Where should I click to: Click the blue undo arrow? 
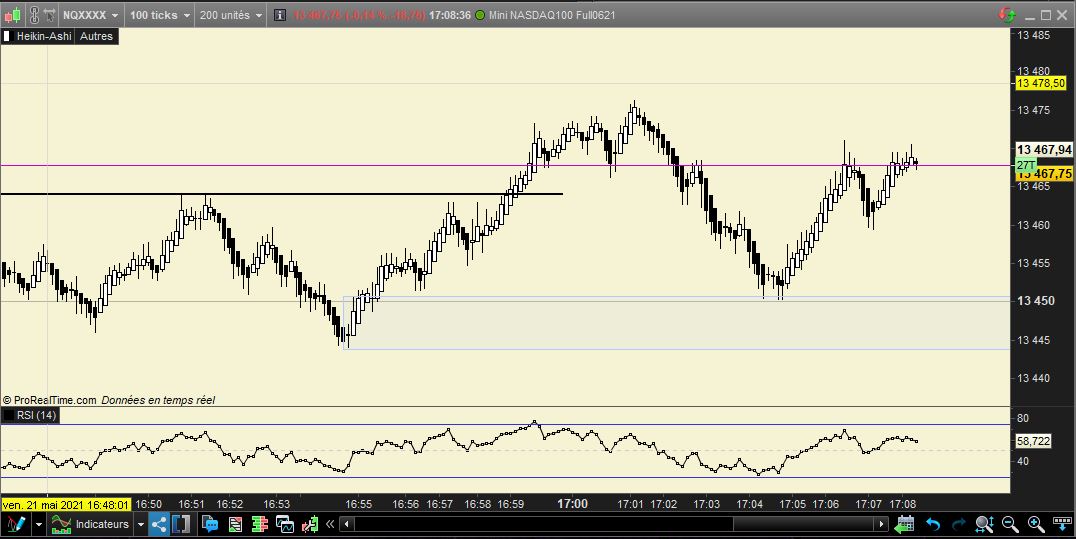point(933,525)
